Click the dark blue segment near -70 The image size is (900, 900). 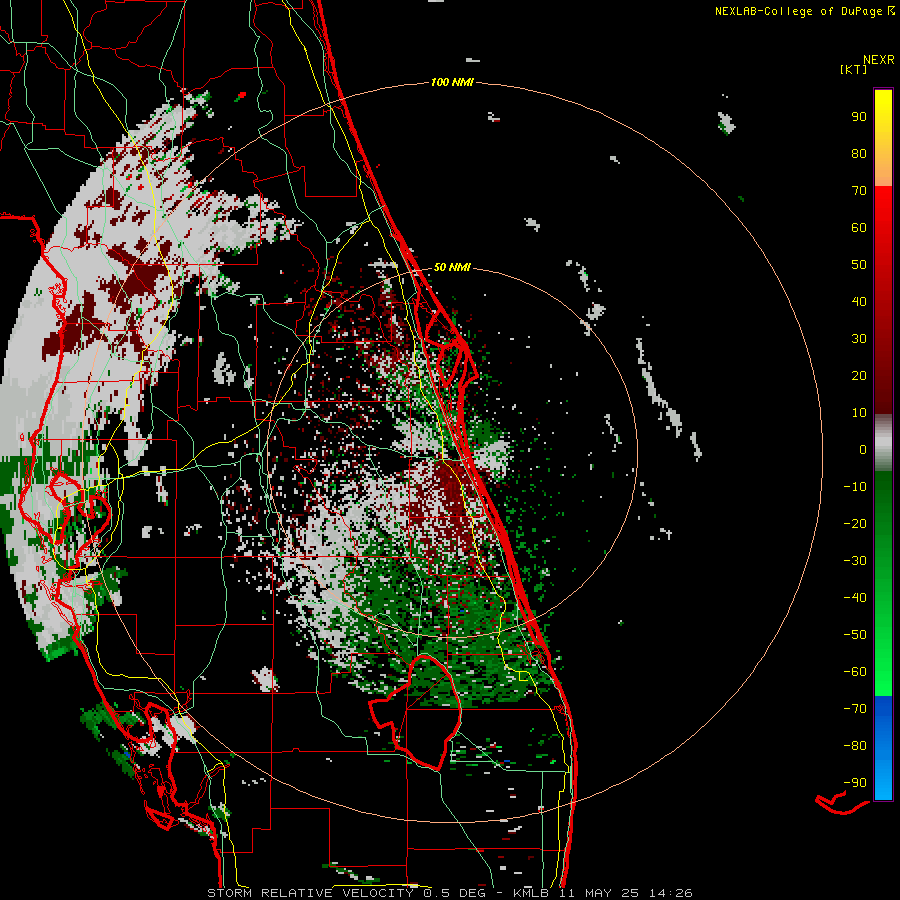[x=883, y=707]
